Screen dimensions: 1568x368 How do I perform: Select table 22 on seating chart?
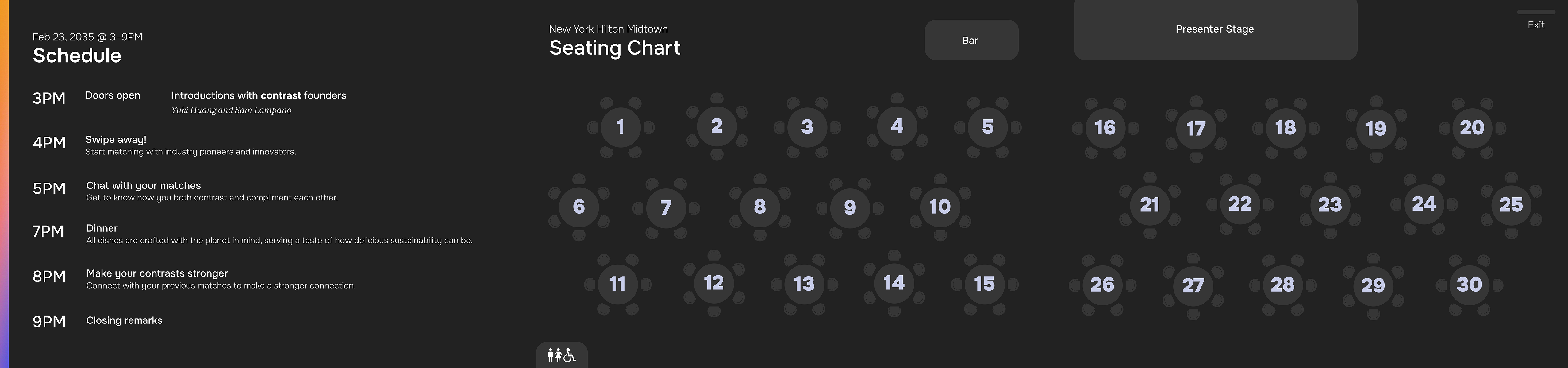(1240, 204)
